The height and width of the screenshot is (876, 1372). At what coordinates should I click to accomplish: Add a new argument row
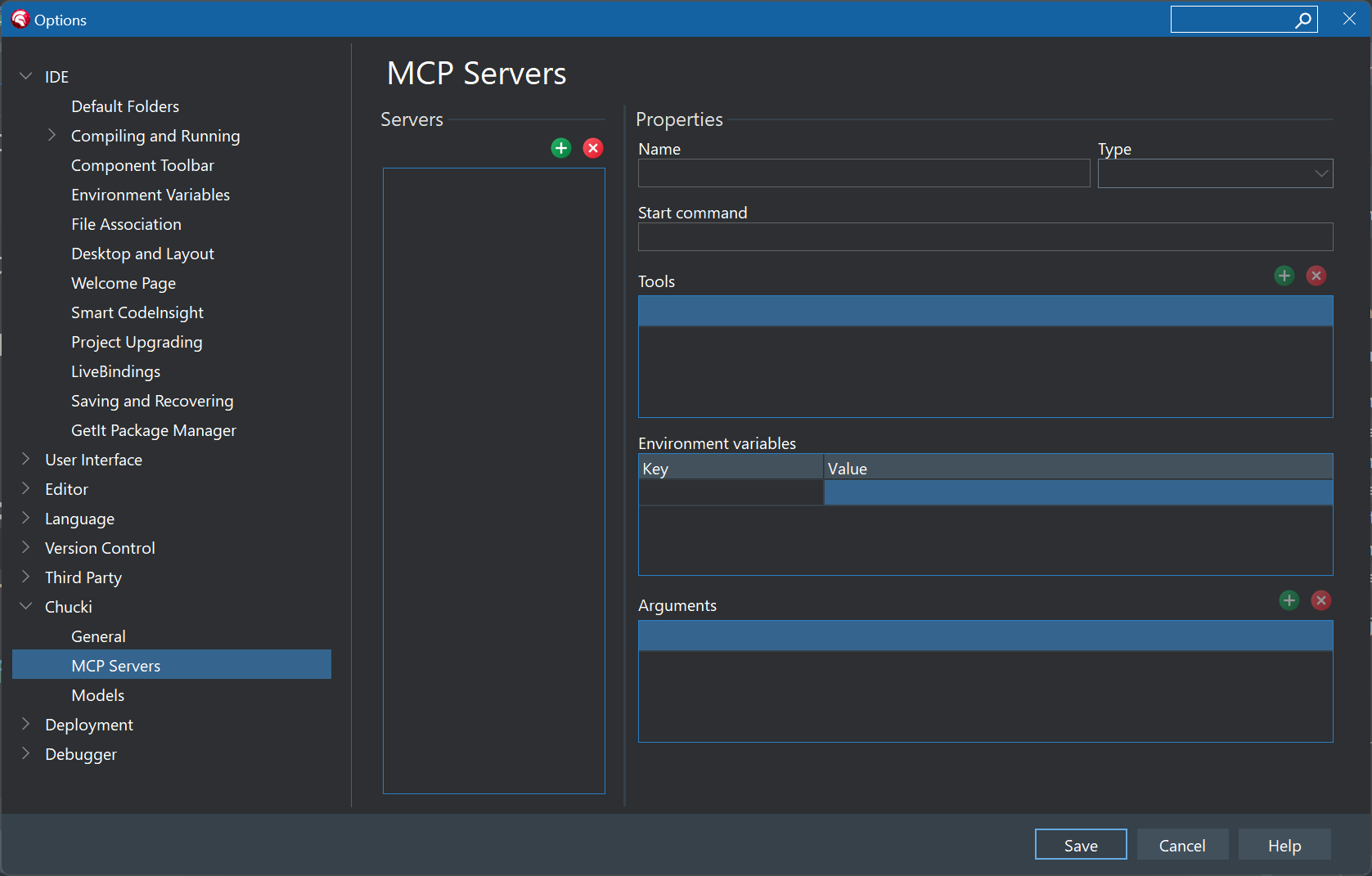point(1289,600)
